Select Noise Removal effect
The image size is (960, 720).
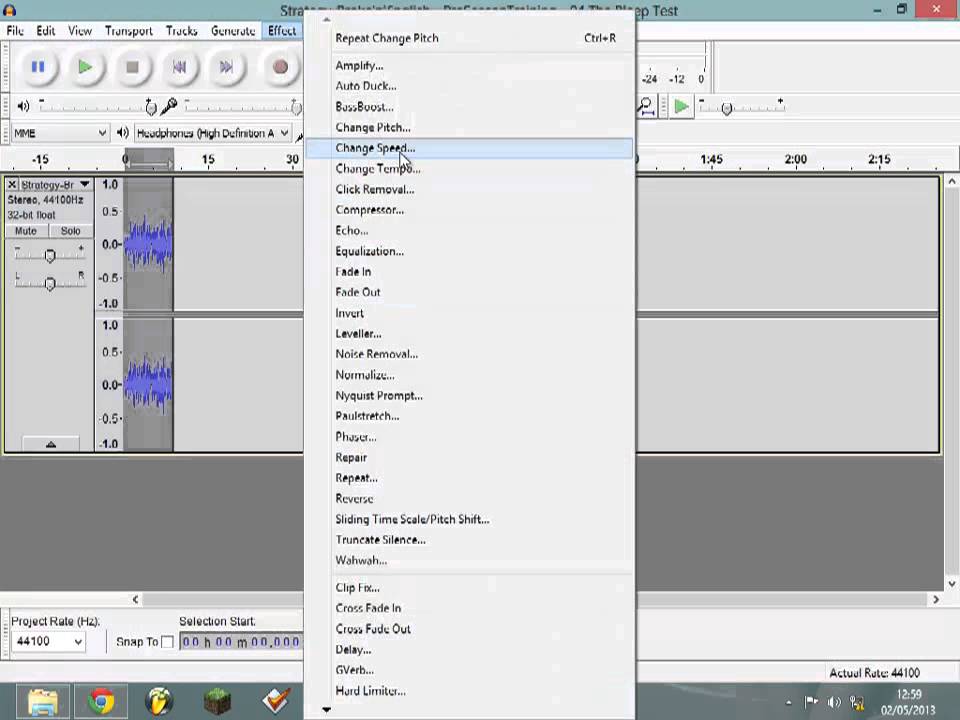click(x=470, y=354)
